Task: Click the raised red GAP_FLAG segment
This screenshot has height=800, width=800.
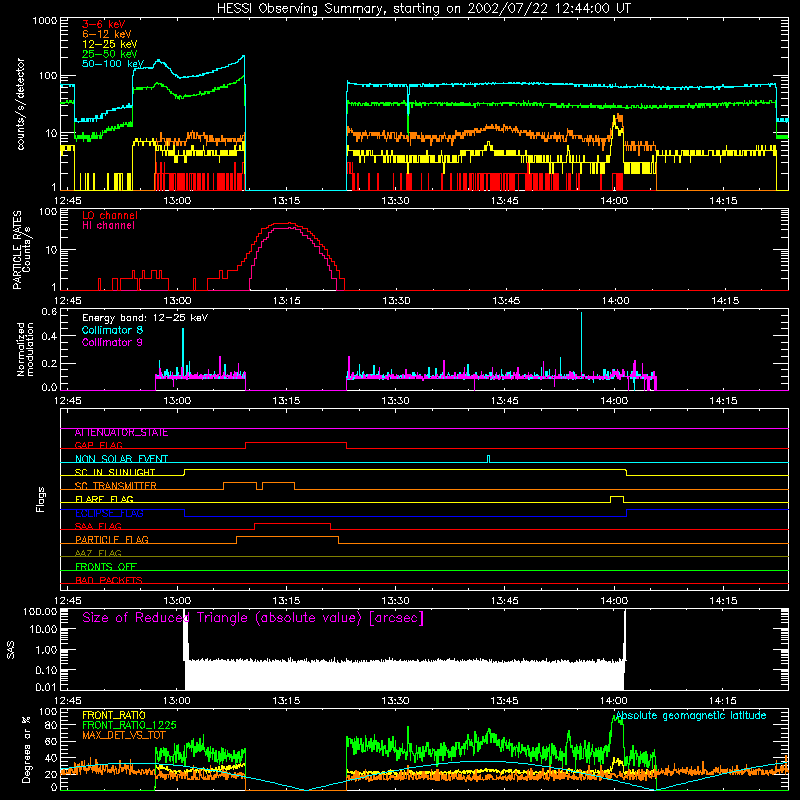Action: coord(296,443)
